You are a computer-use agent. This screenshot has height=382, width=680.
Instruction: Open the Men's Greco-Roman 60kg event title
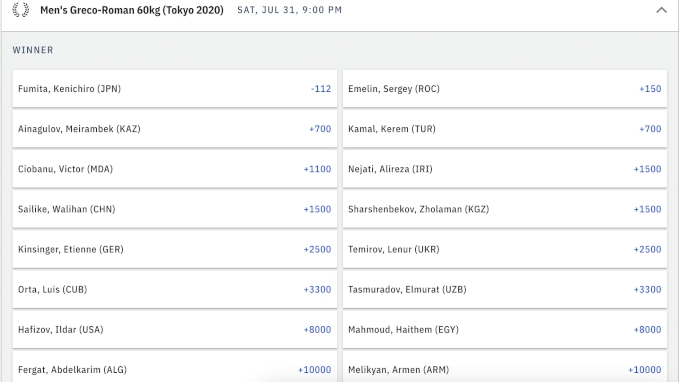click(132, 10)
